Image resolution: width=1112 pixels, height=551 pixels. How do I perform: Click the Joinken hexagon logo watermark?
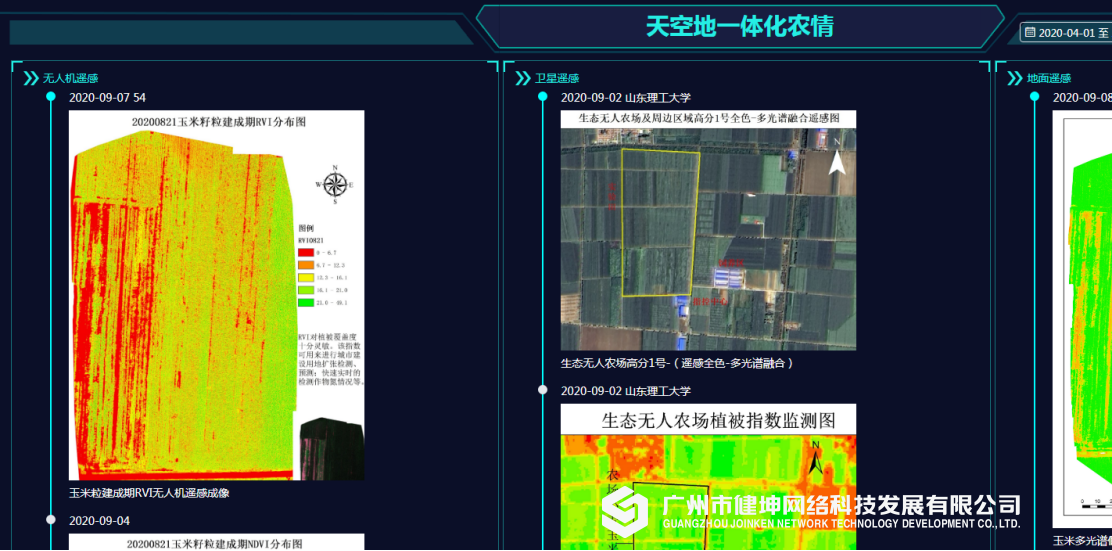[x=625, y=511]
